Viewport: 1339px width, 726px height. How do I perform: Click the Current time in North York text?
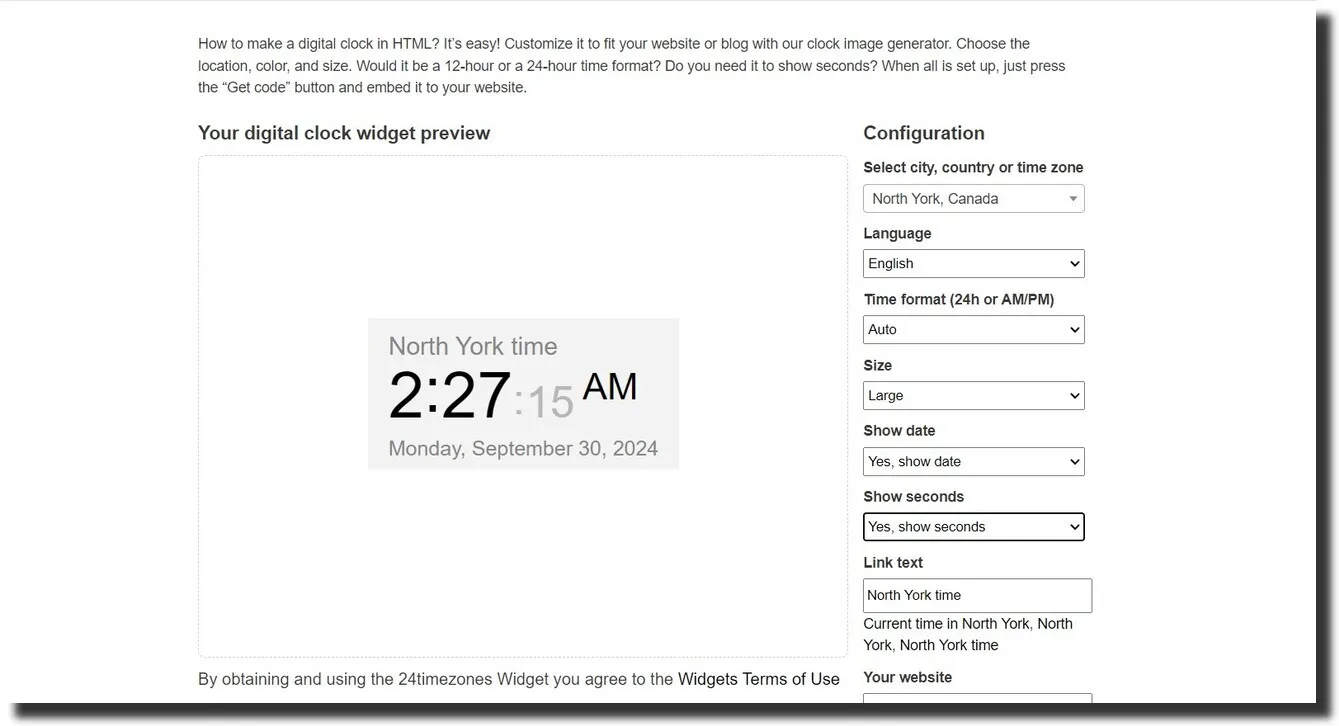click(967, 634)
